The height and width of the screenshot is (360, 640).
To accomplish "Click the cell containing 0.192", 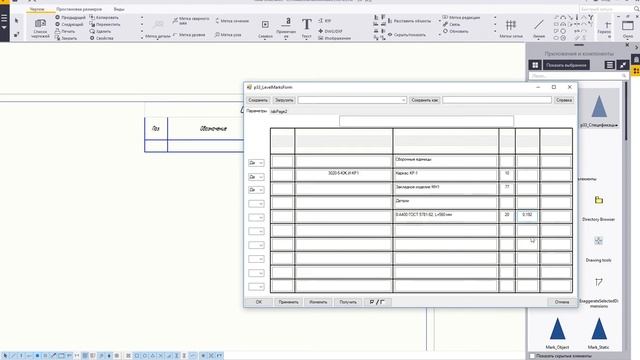I will click(x=527, y=216).
